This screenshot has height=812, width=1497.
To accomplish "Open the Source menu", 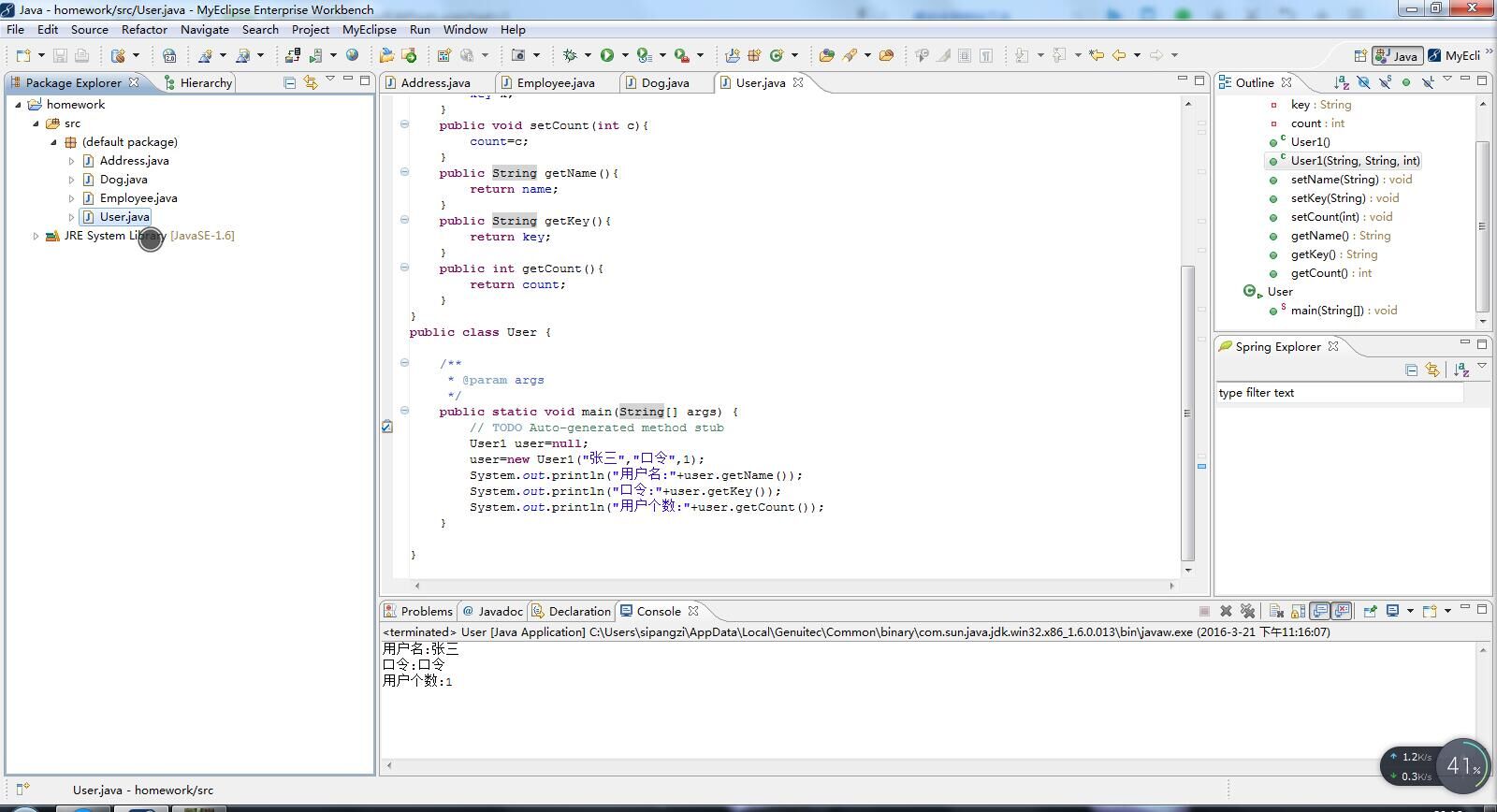I will (x=90, y=29).
